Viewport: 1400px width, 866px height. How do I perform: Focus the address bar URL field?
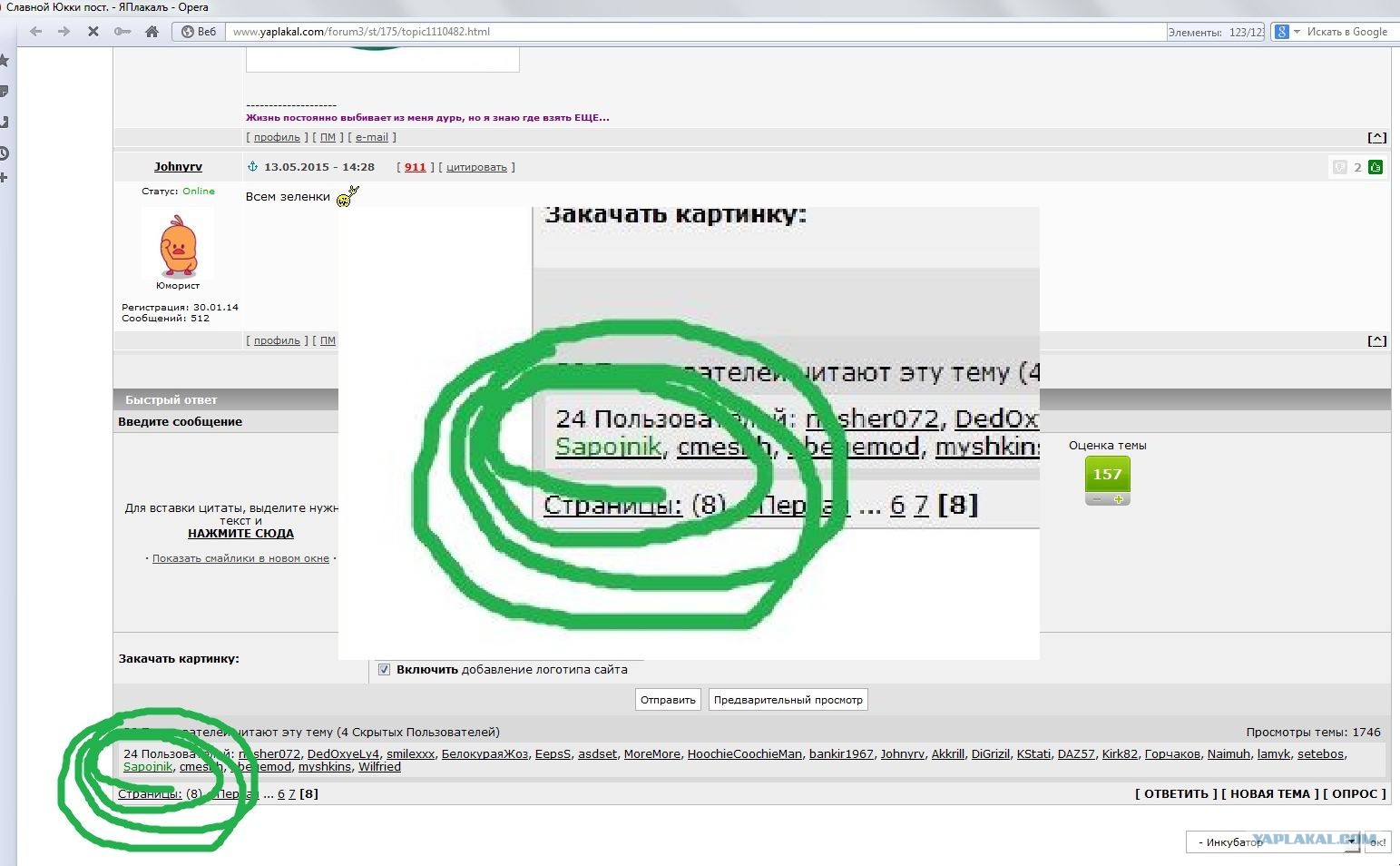click(694, 32)
